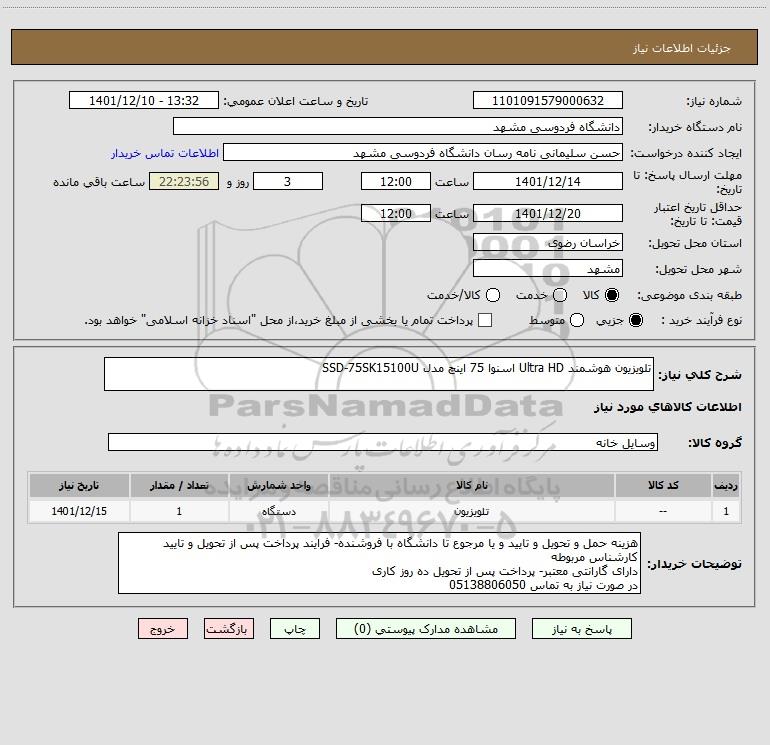Click the دستگاه unit cell
Image resolution: width=770 pixels, height=745 pixels.
[278, 511]
